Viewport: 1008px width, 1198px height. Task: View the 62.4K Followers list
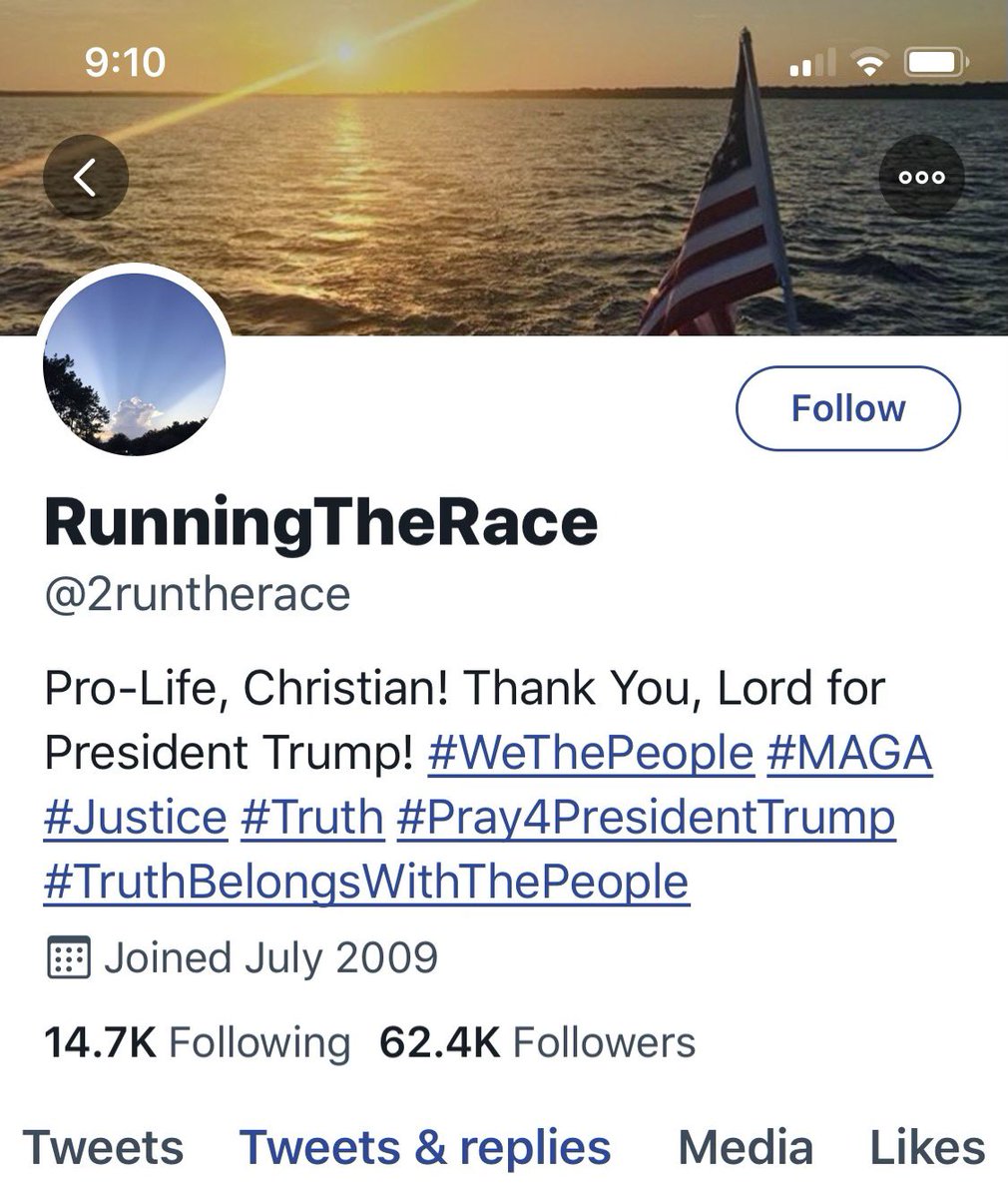[x=537, y=1042]
